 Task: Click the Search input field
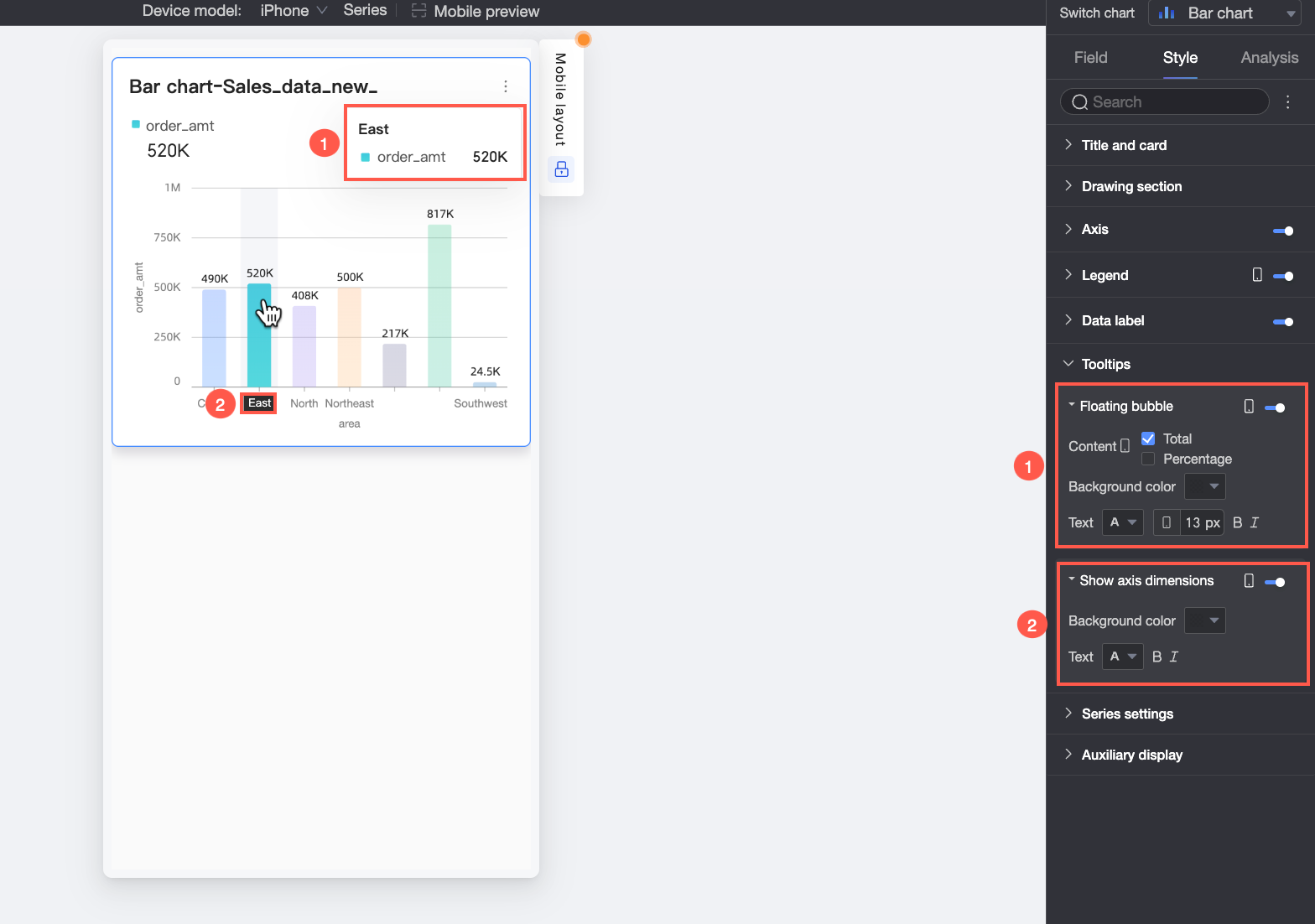tap(1164, 101)
